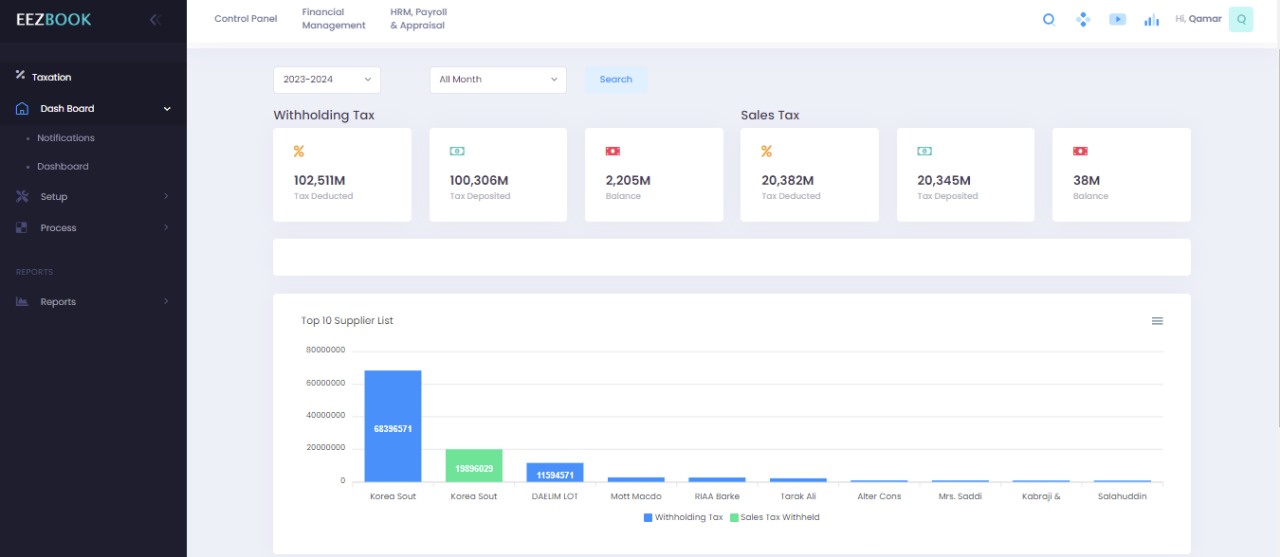Open HRM, Payroll & Appraisal menu
The image size is (1280, 557).
(x=418, y=19)
